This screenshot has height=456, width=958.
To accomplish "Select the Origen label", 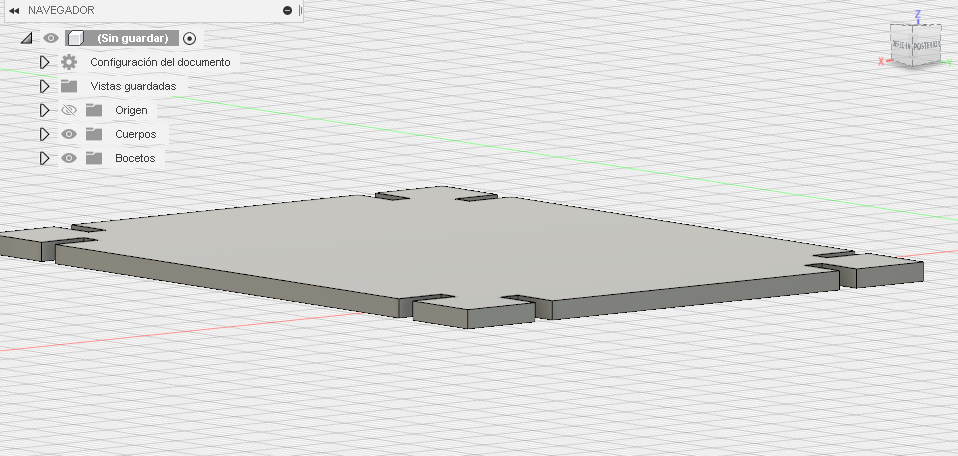I will click(x=131, y=111).
